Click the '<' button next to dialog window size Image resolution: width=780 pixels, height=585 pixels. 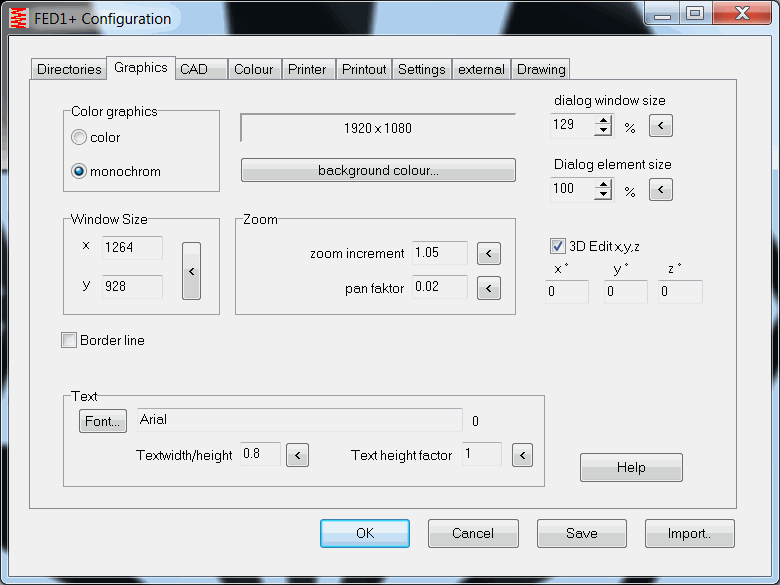(x=661, y=126)
